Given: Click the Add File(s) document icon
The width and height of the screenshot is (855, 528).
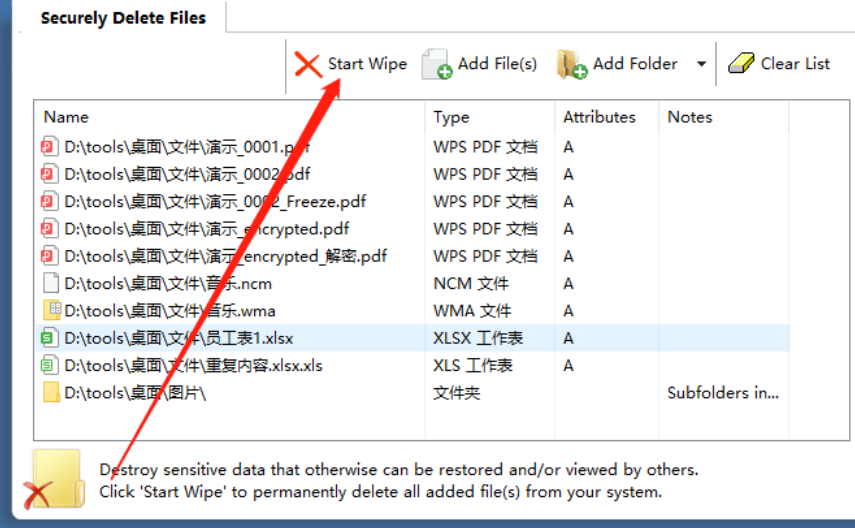Looking at the screenshot, I should (437, 64).
